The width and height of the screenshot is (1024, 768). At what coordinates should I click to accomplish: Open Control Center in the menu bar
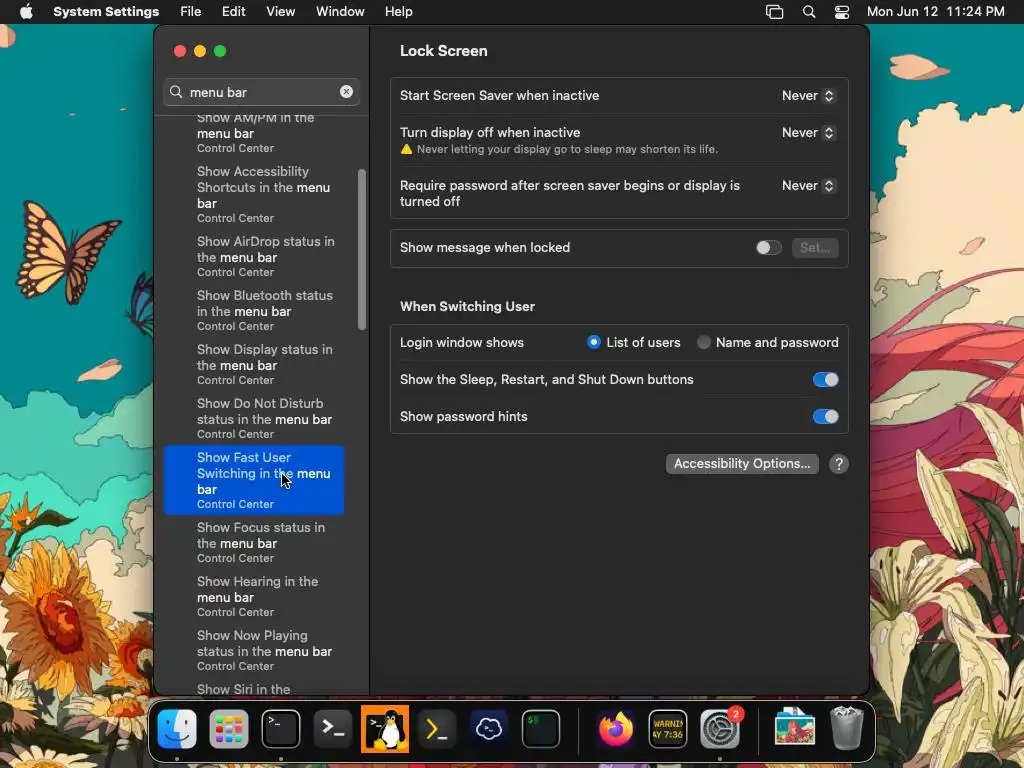pyautogui.click(x=842, y=12)
